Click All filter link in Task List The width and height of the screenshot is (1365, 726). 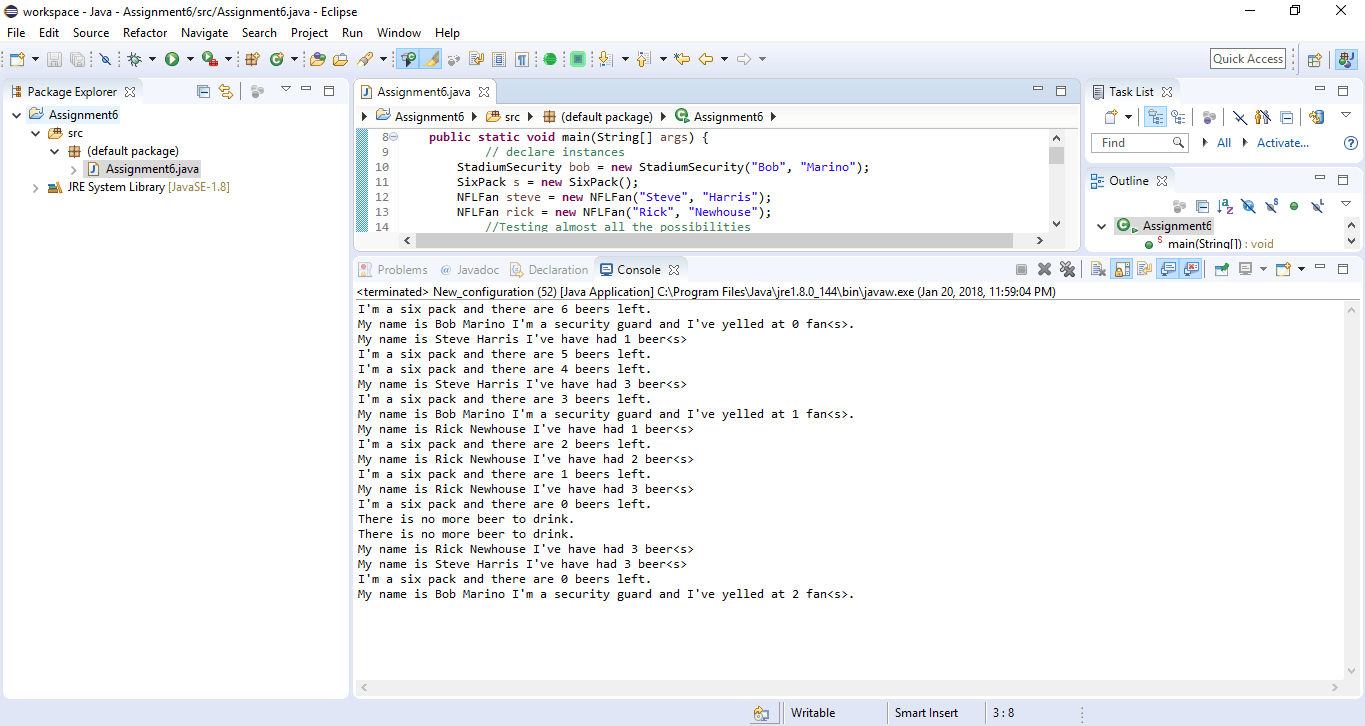(x=1224, y=143)
